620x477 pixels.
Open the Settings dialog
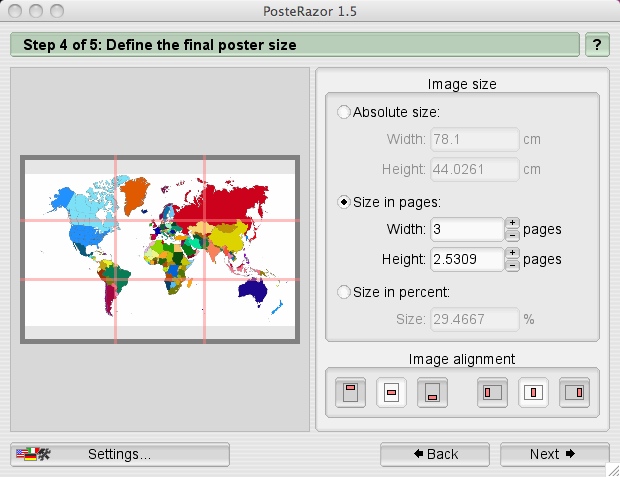point(120,454)
